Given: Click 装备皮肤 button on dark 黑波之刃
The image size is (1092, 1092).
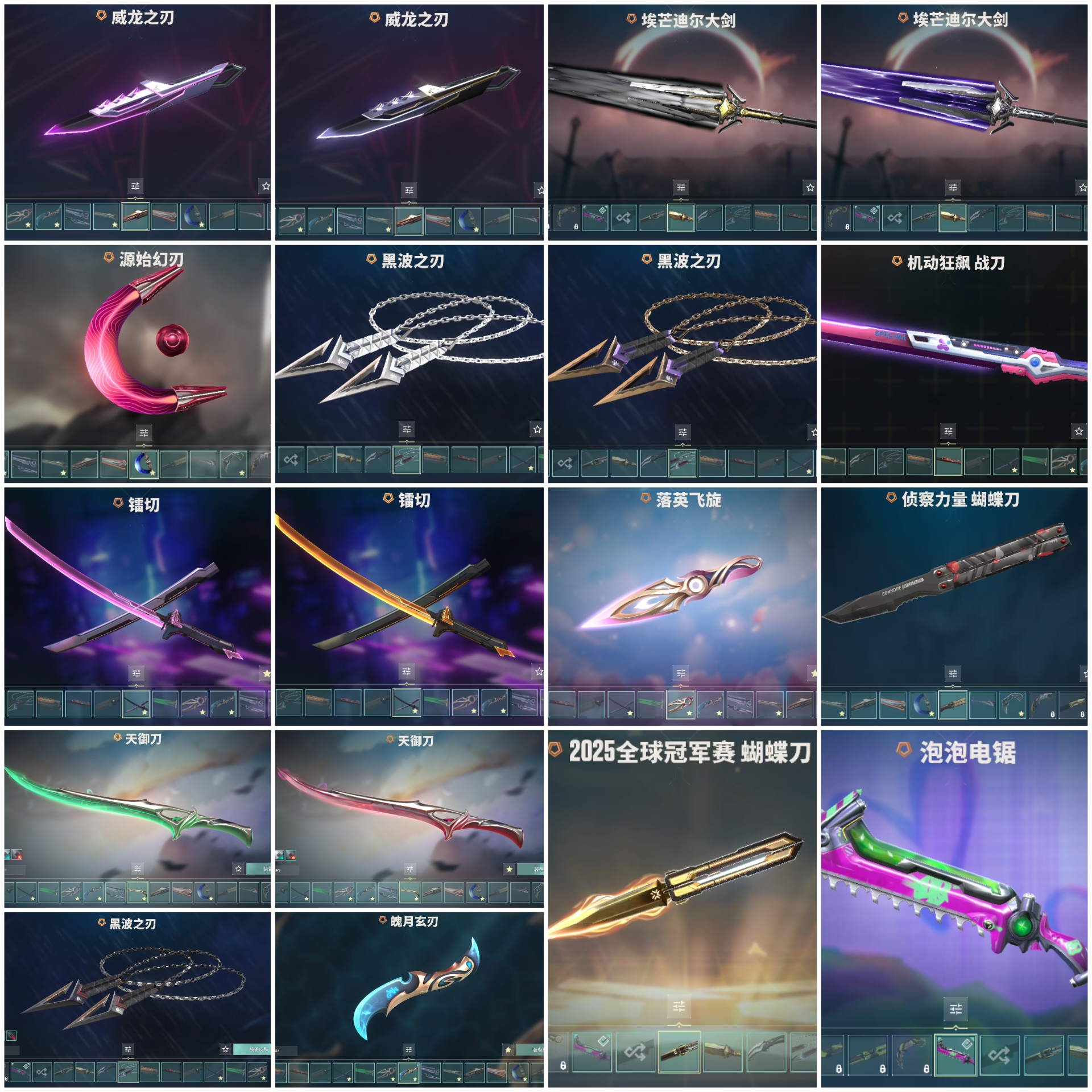Looking at the screenshot, I should pos(252,1049).
